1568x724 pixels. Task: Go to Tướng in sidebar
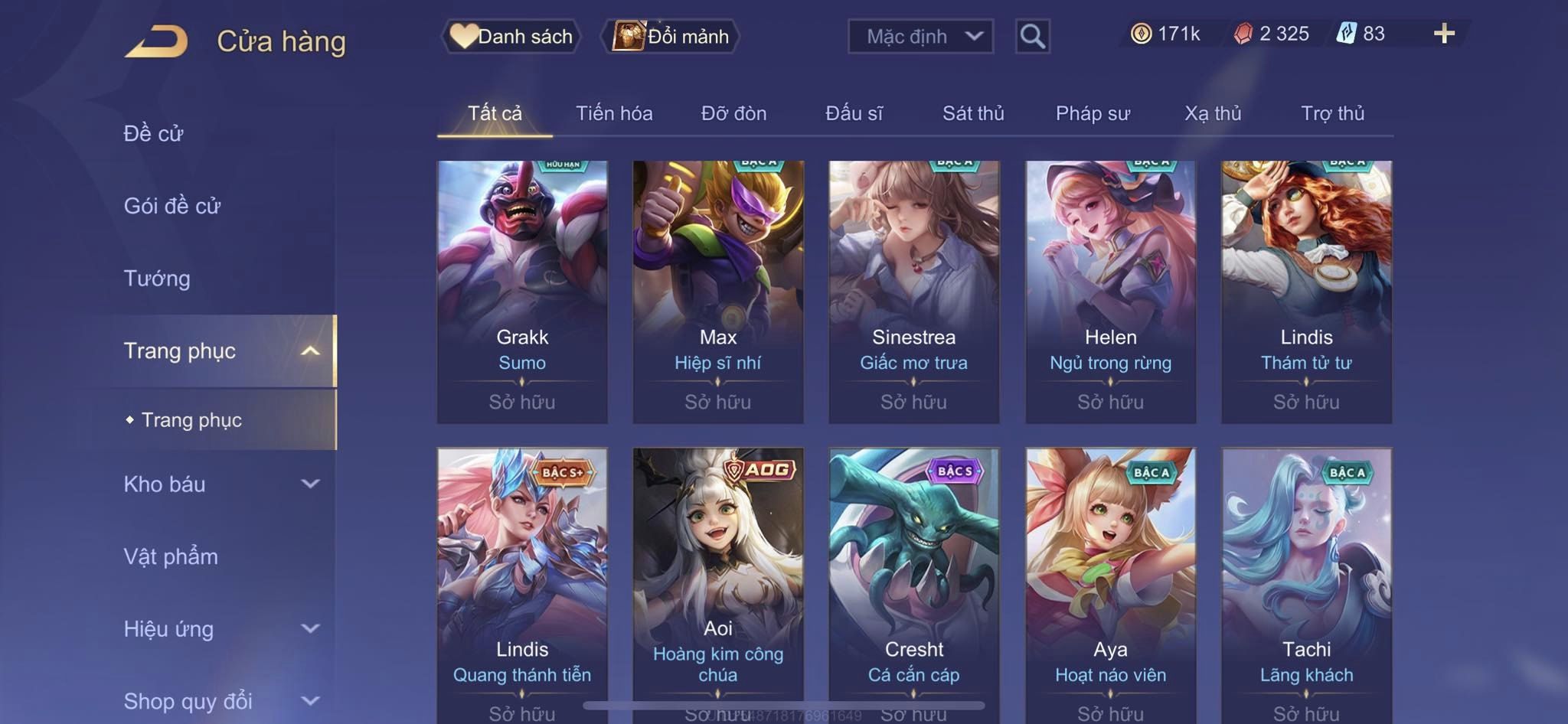click(x=157, y=278)
